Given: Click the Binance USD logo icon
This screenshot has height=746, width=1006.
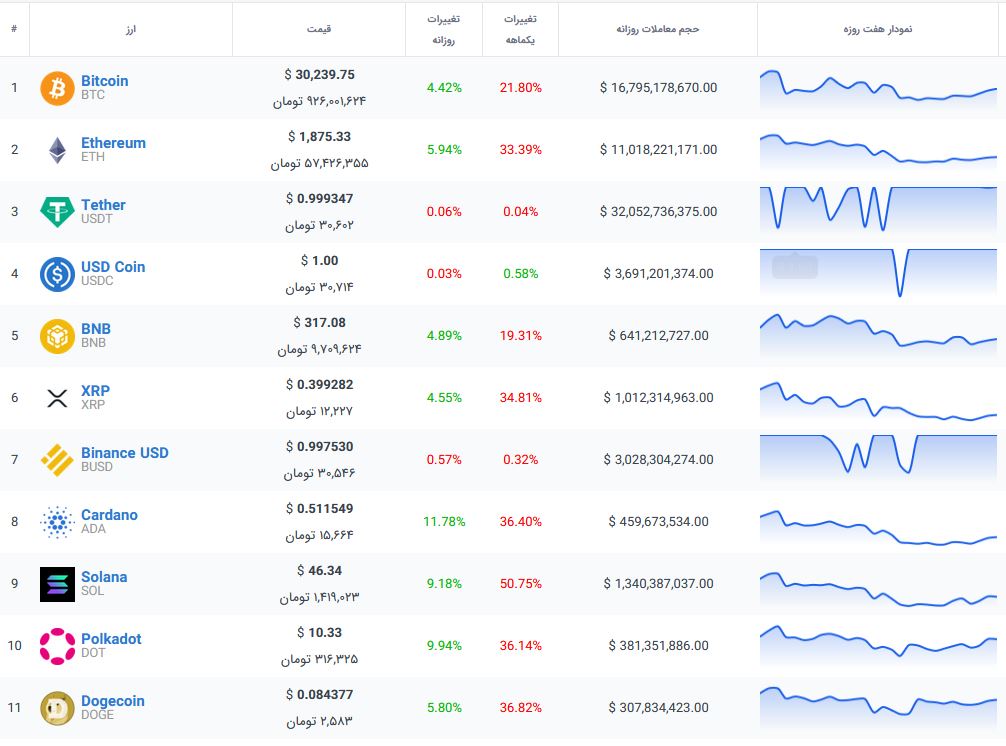Looking at the screenshot, I should [57, 460].
